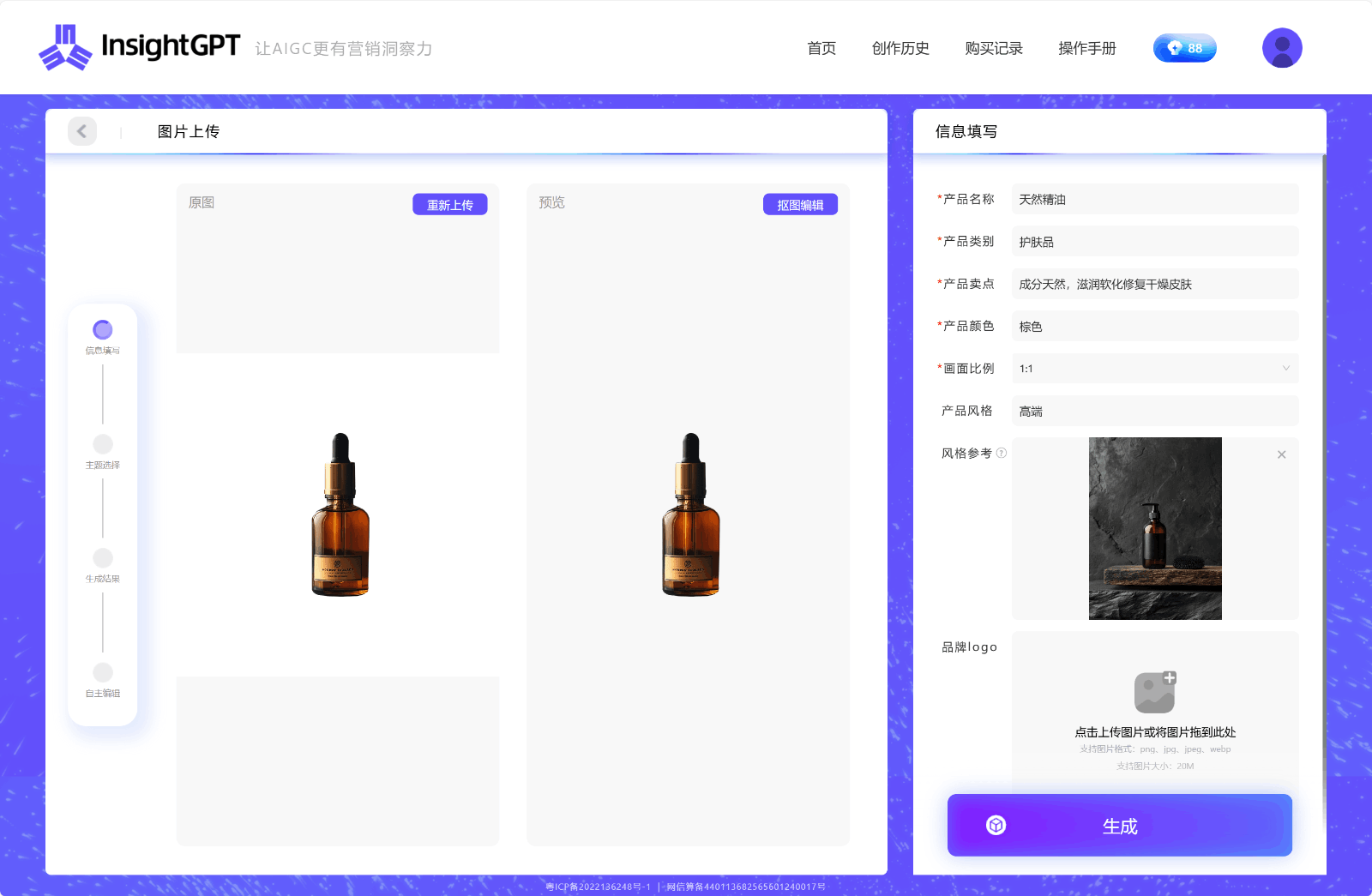Open the 创作历史 menu item
The image size is (1372, 896).
[900, 48]
